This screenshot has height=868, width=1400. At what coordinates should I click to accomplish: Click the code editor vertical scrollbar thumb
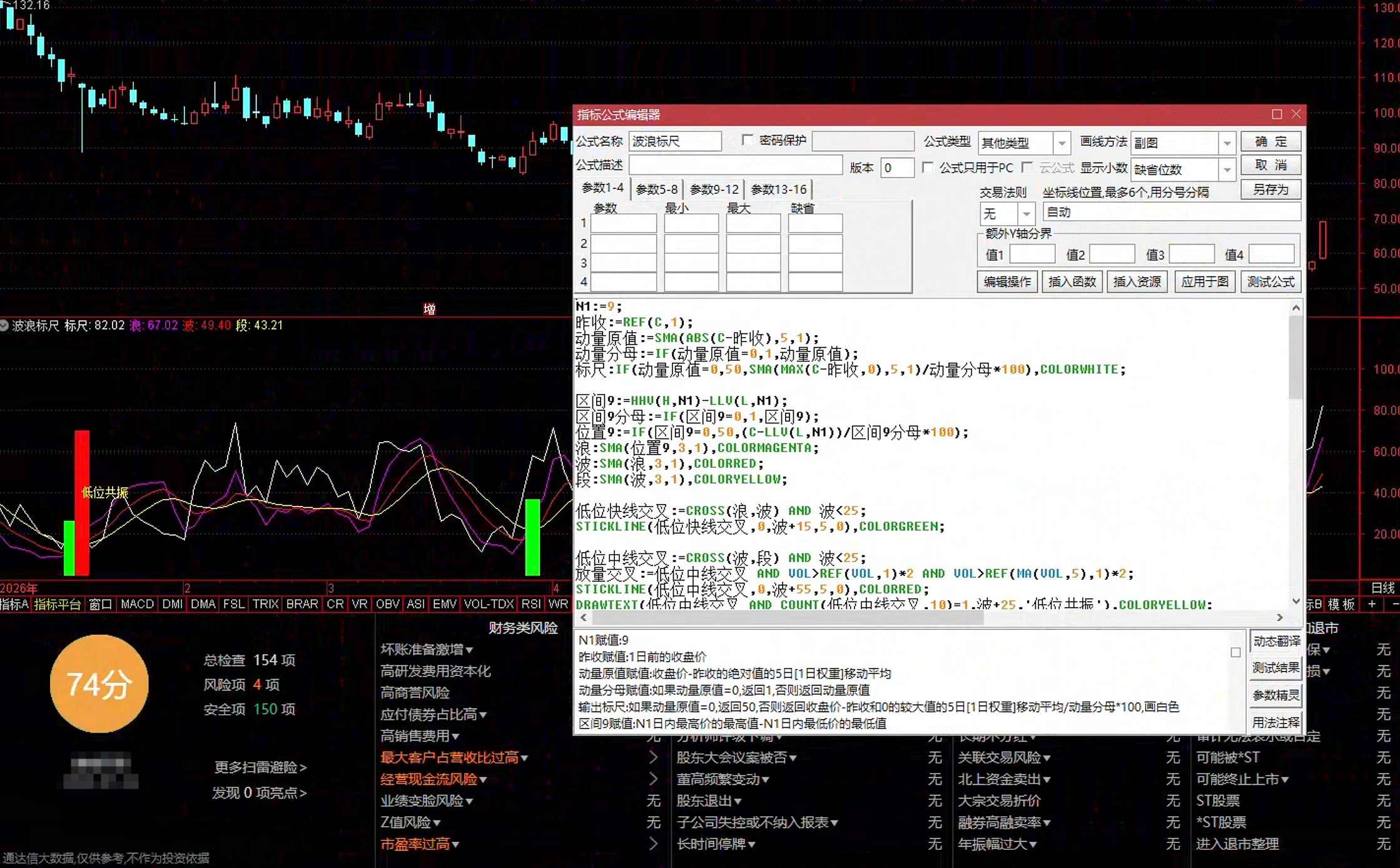pos(1296,357)
